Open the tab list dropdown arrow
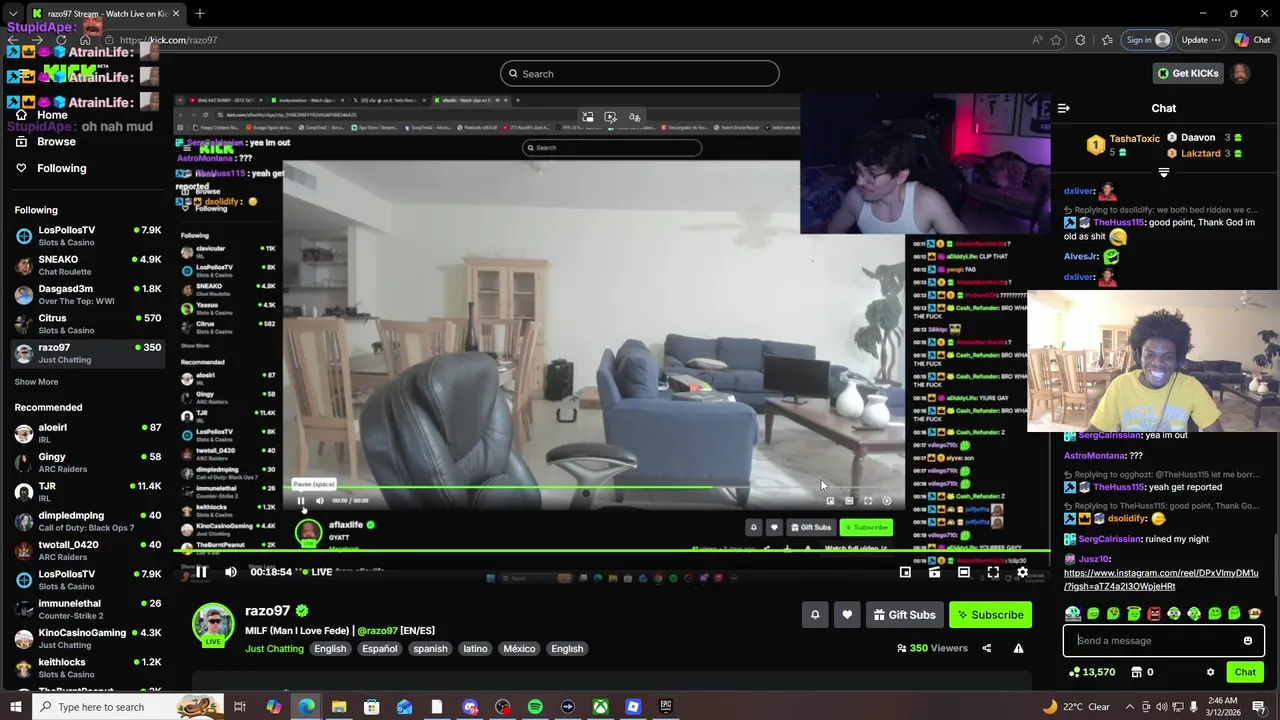 coord(13,13)
